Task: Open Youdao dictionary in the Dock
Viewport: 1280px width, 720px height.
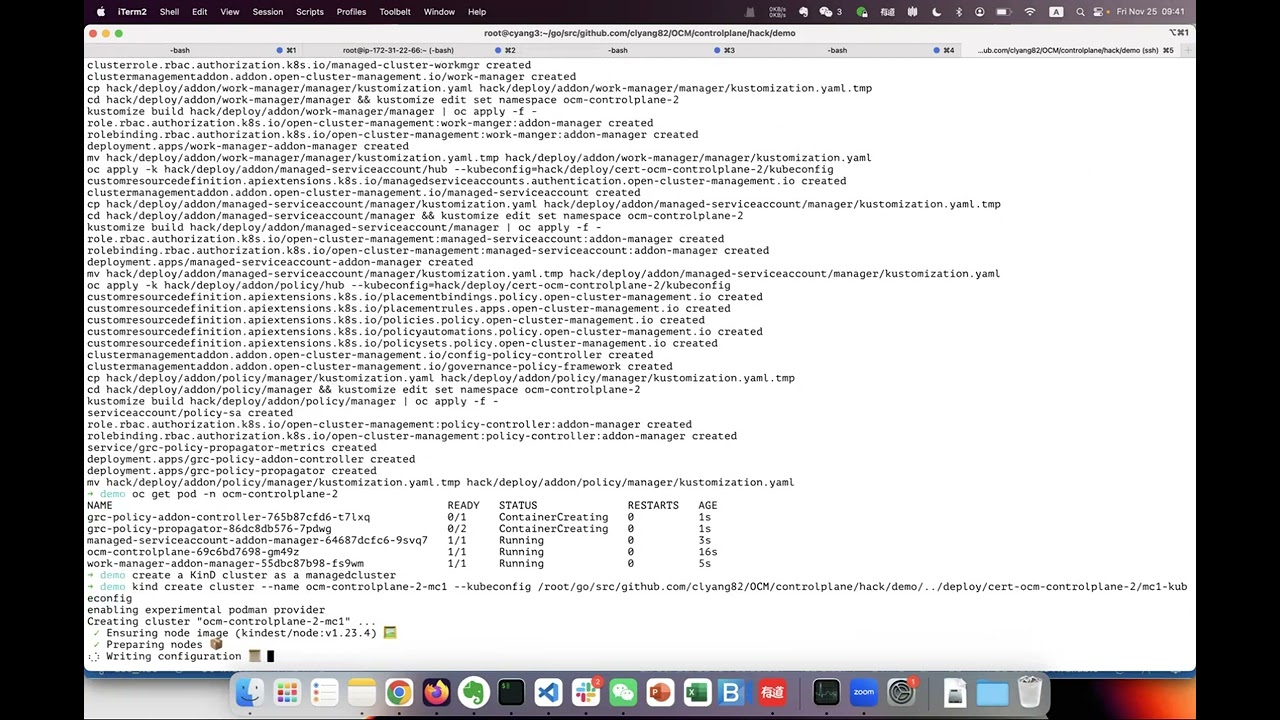Action: (772, 692)
